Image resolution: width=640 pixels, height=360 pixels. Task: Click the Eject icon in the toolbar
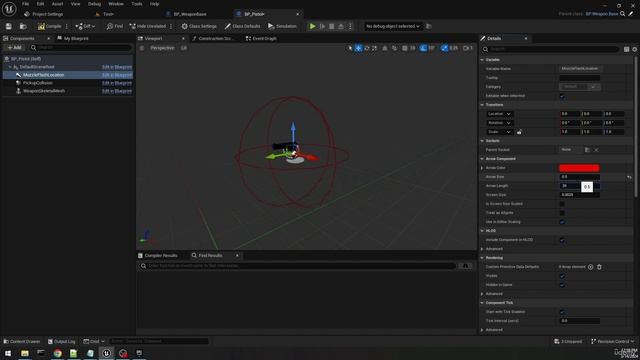click(341, 26)
